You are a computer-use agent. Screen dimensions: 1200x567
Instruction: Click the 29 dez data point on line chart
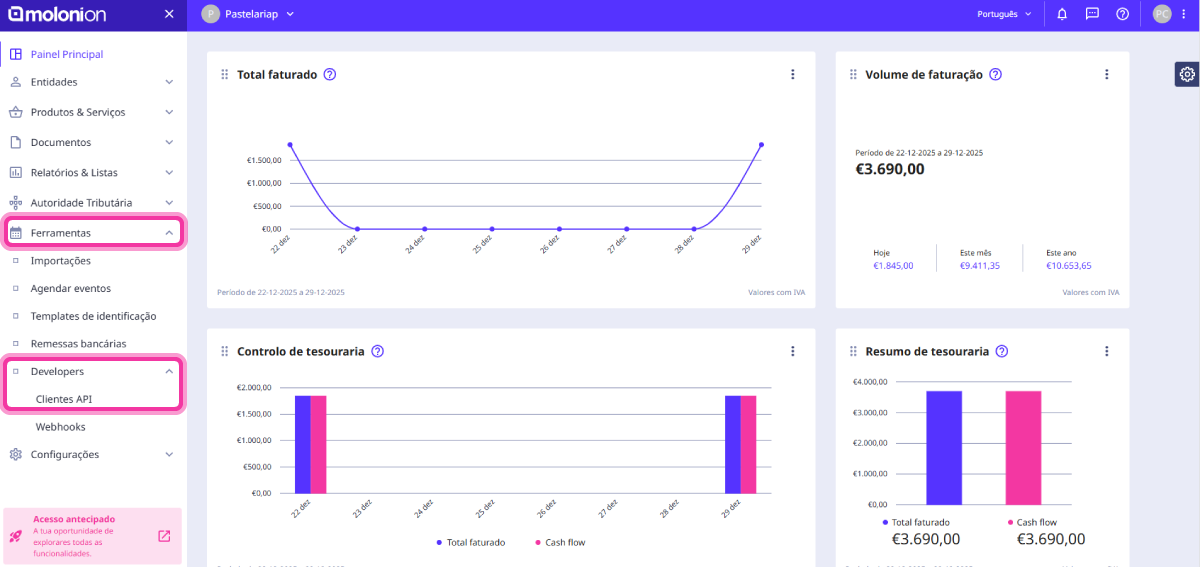pyautogui.click(x=761, y=145)
